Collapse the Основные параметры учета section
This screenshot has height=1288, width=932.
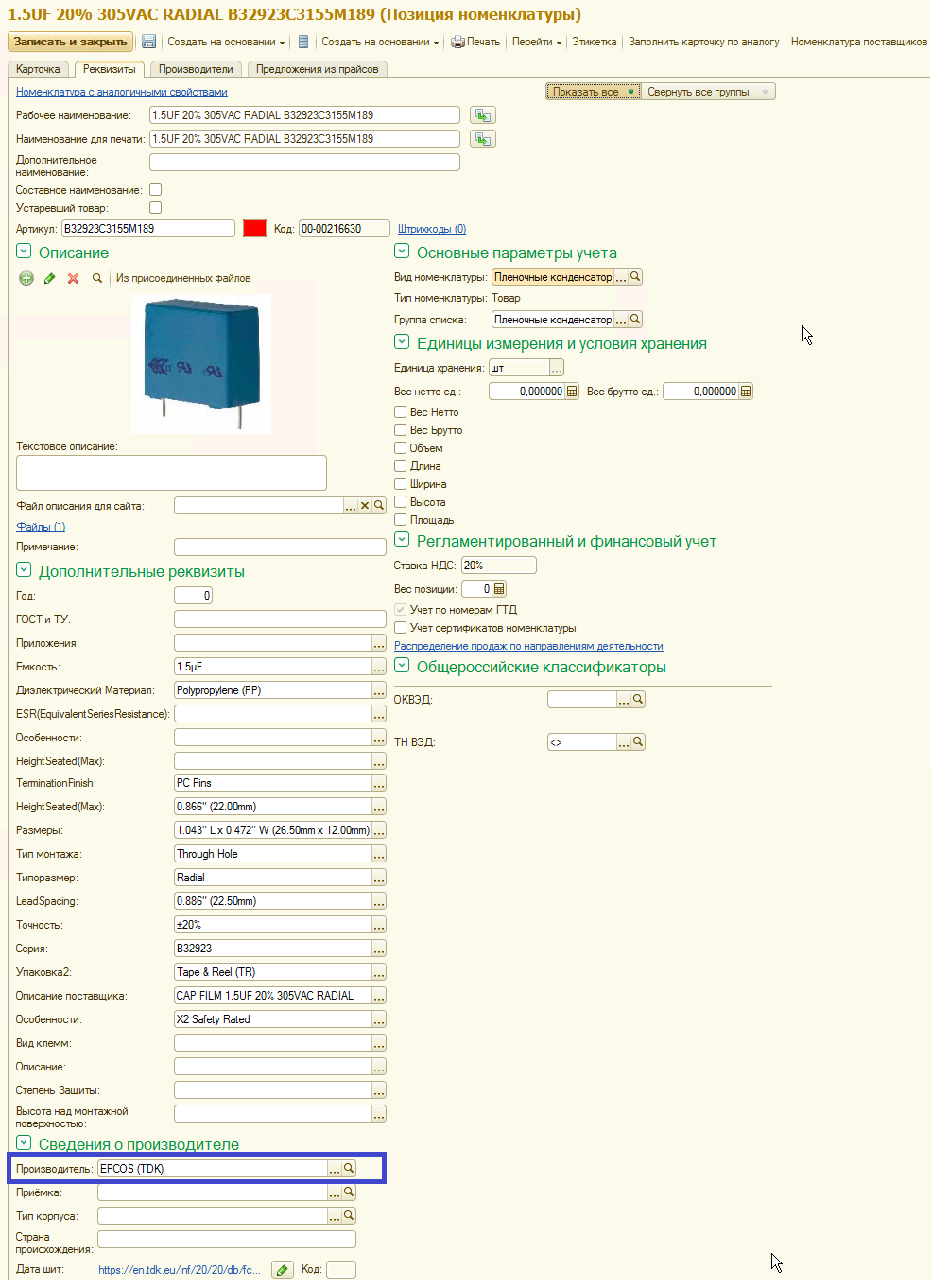pos(402,252)
